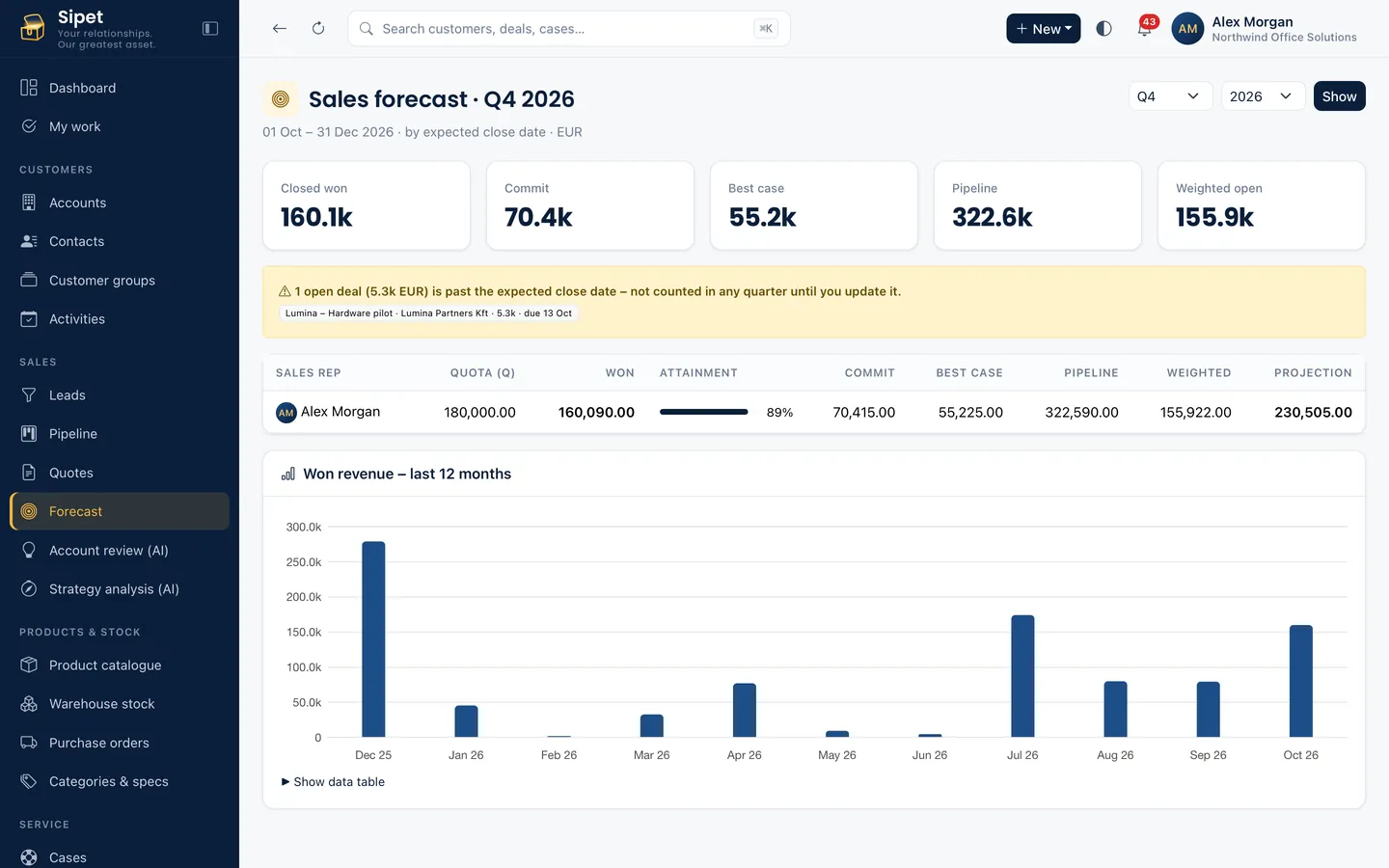Click the Quotes document icon

pyautogui.click(x=29, y=473)
